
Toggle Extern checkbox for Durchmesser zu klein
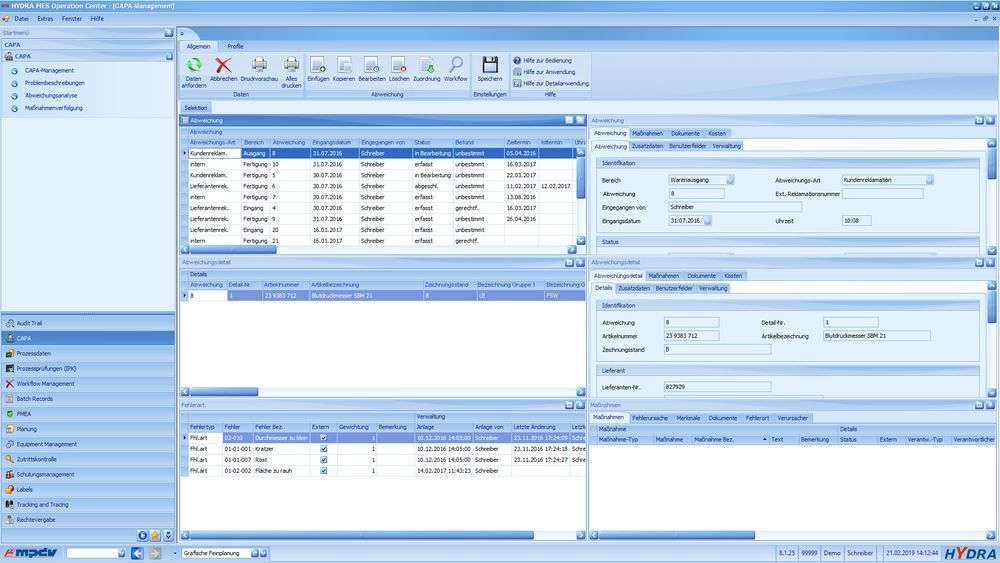pos(323,438)
